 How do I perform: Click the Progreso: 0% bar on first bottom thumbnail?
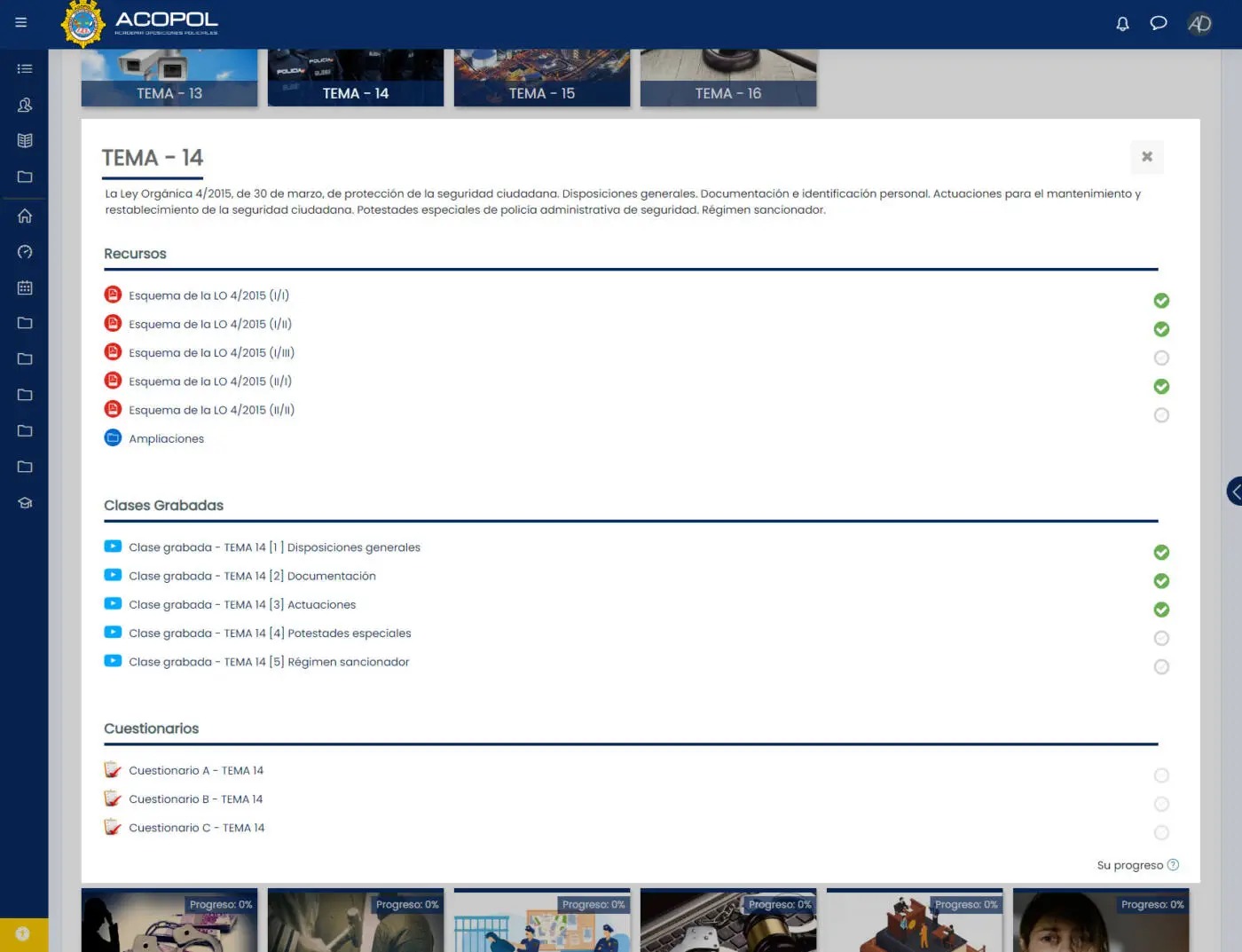(221, 904)
